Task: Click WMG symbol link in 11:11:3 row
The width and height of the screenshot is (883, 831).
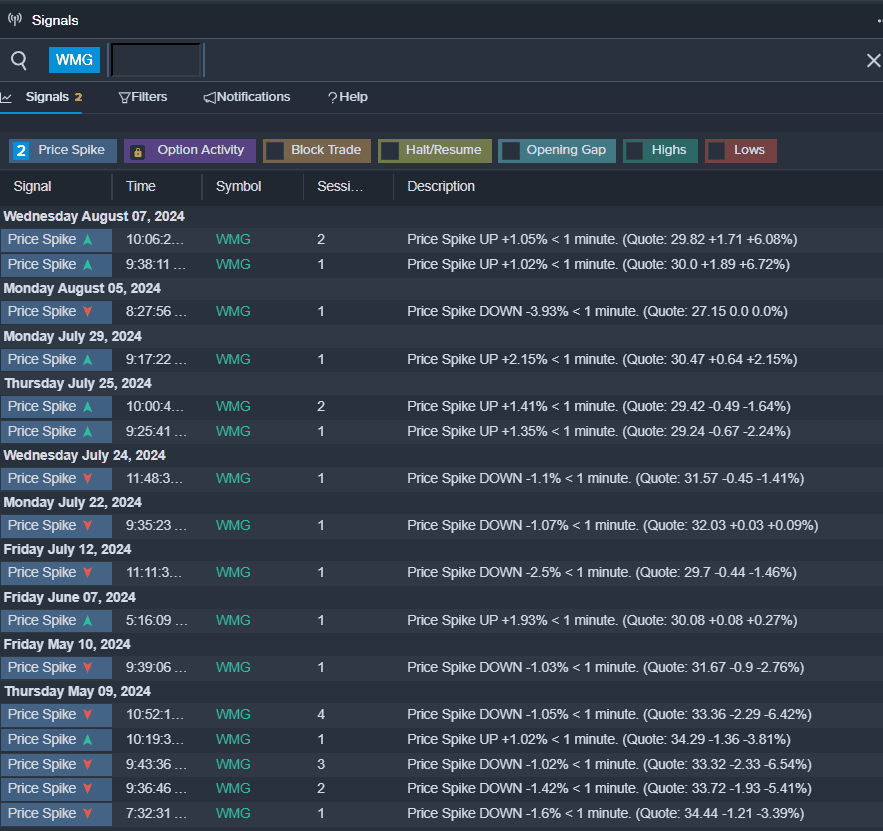Action: pyautogui.click(x=233, y=573)
